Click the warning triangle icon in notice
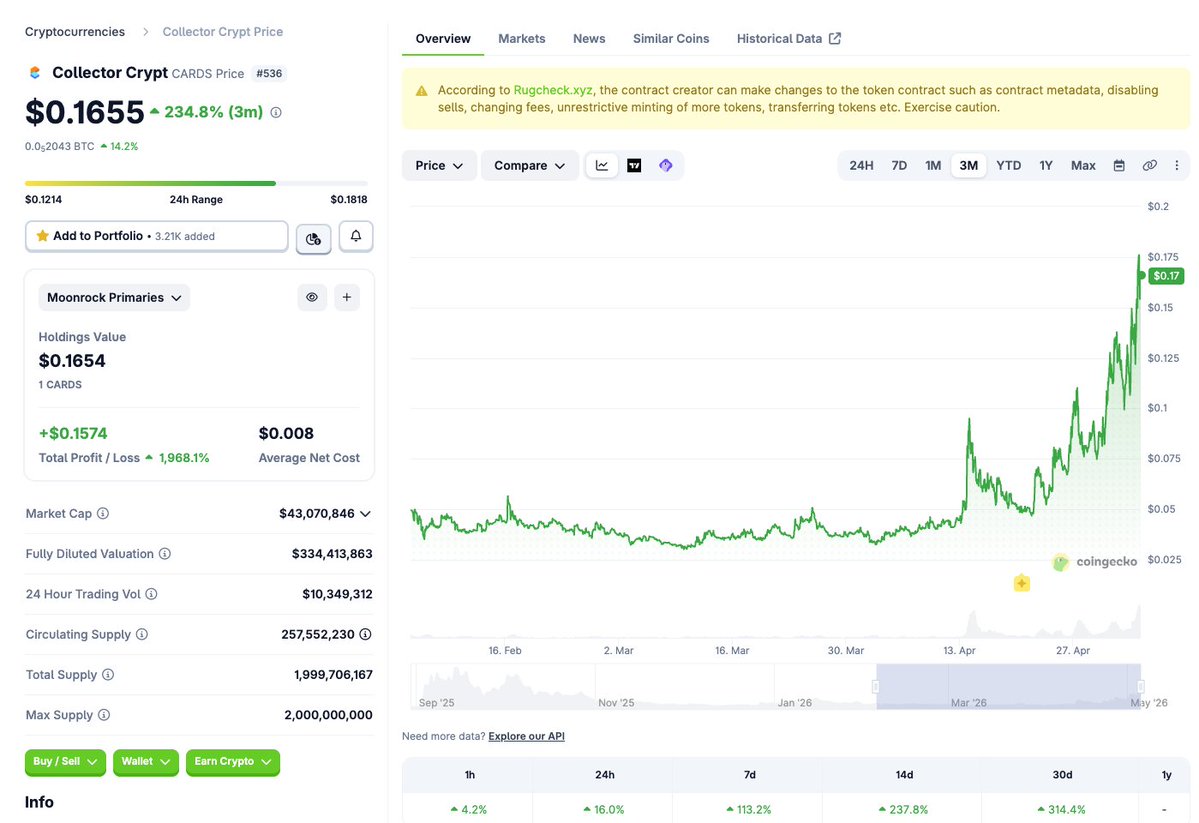Screen dimensions: 1199x823 421,91
